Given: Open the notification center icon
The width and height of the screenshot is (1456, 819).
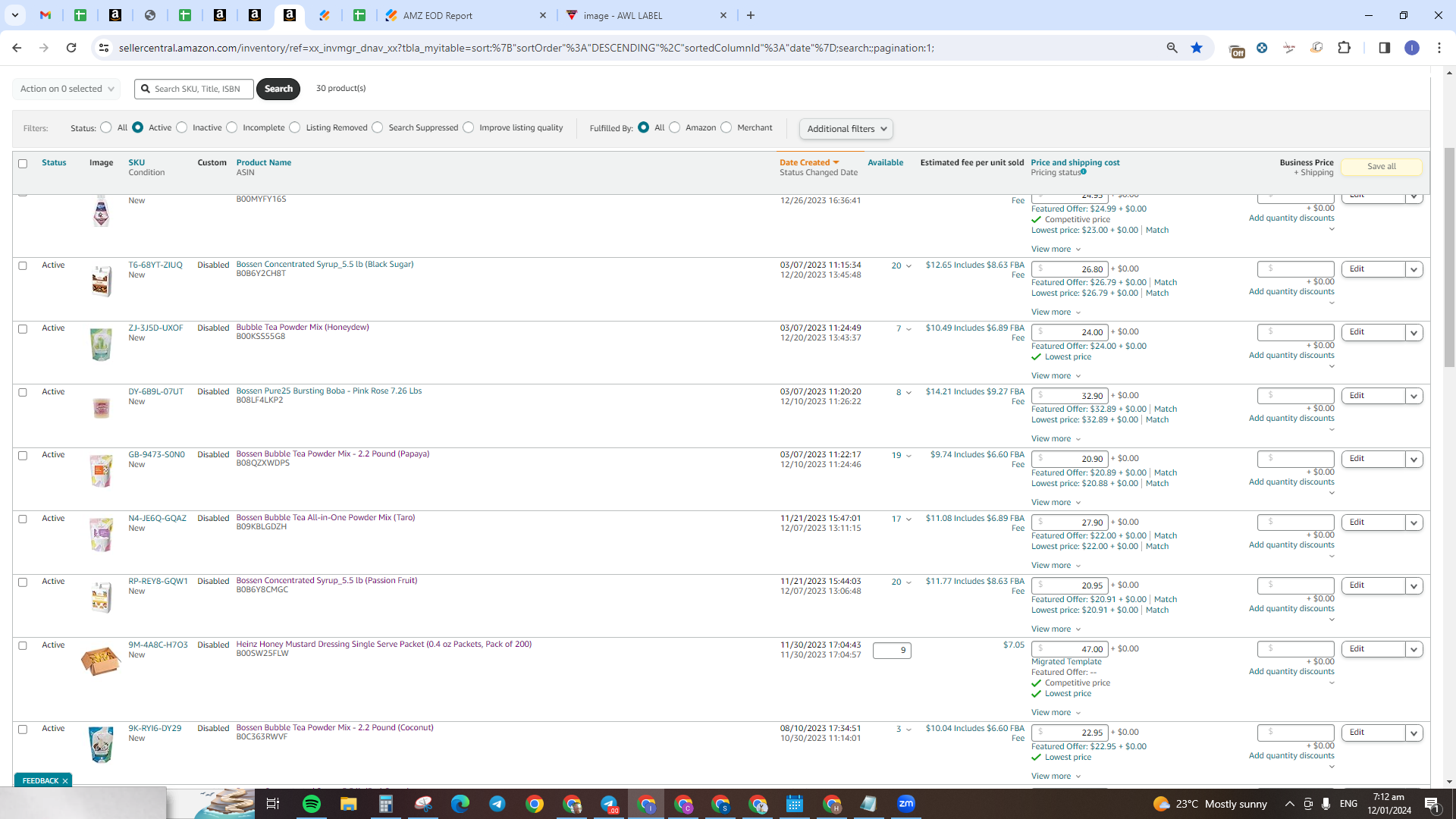Looking at the screenshot, I should (x=1432, y=804).
